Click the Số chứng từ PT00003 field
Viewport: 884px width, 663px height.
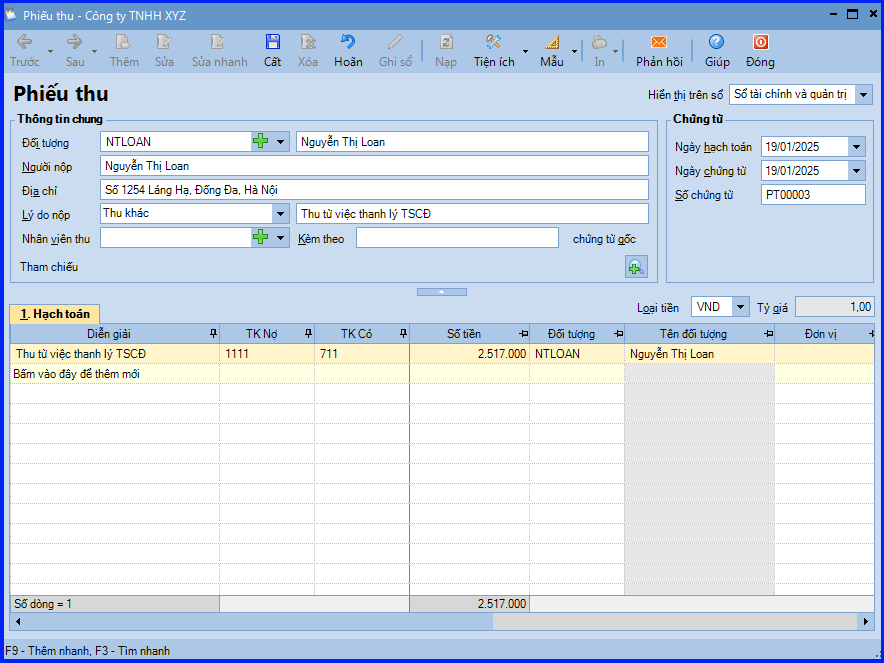[x=813, y=195]
